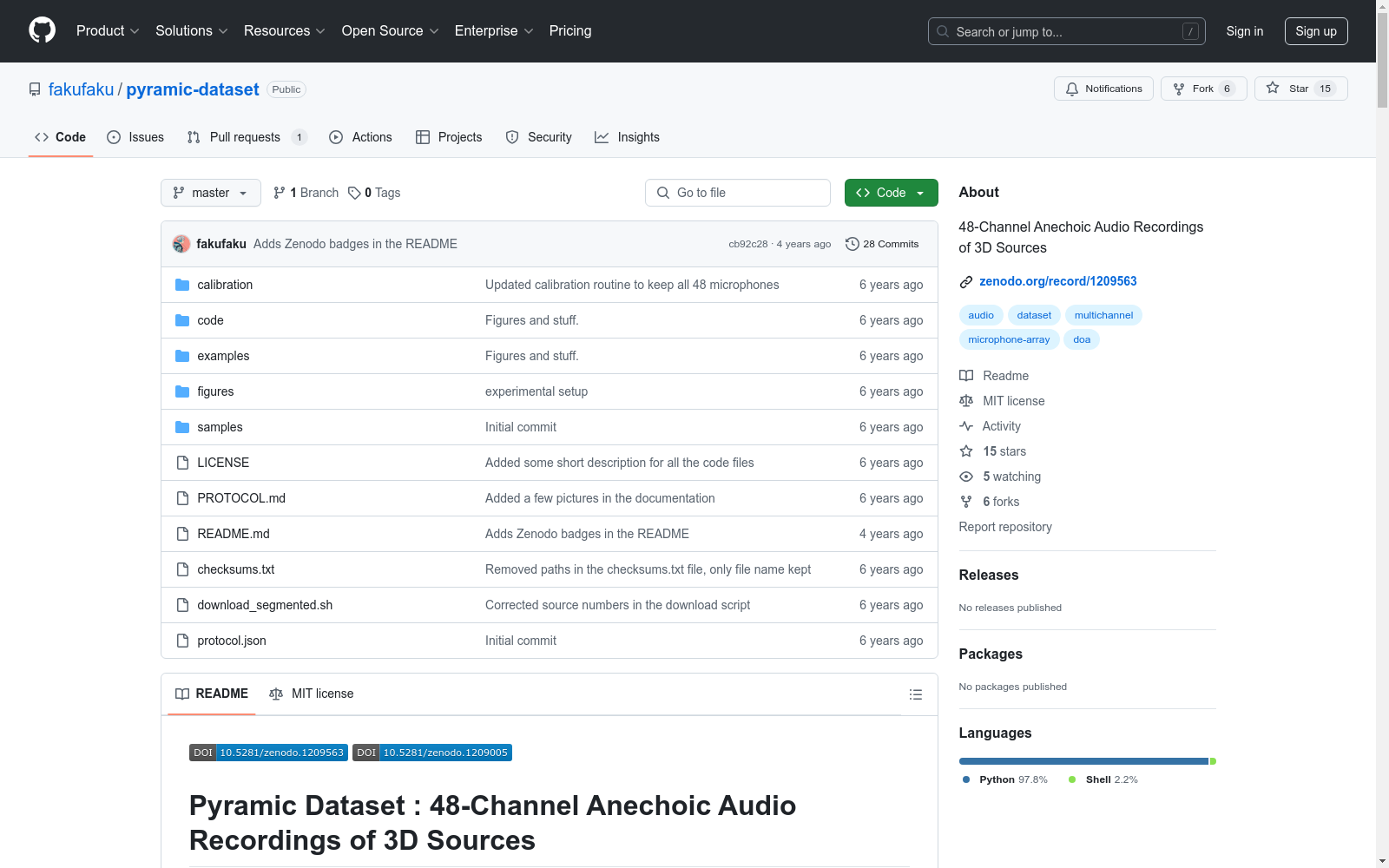Open the pyramic-dataset repository link
Screen dimensions: 1389x868
pyautogui.click(x=193, y=89)
